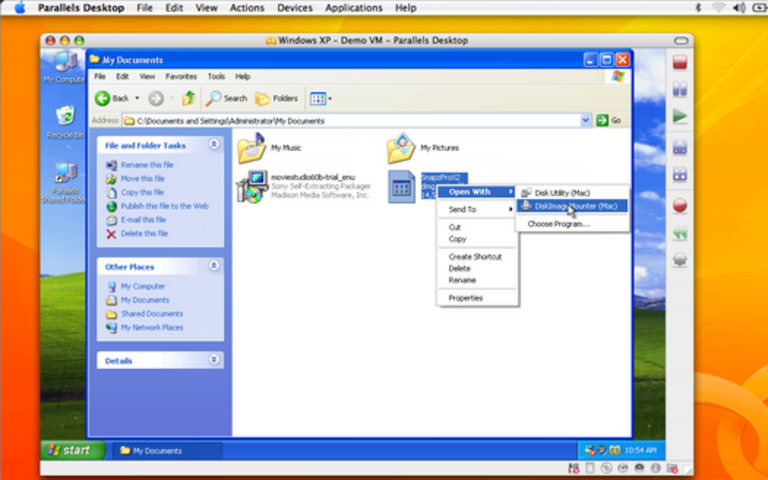
Task: Select moviestudio60b-trial_enu installer icon
Action: pos(252,186)
